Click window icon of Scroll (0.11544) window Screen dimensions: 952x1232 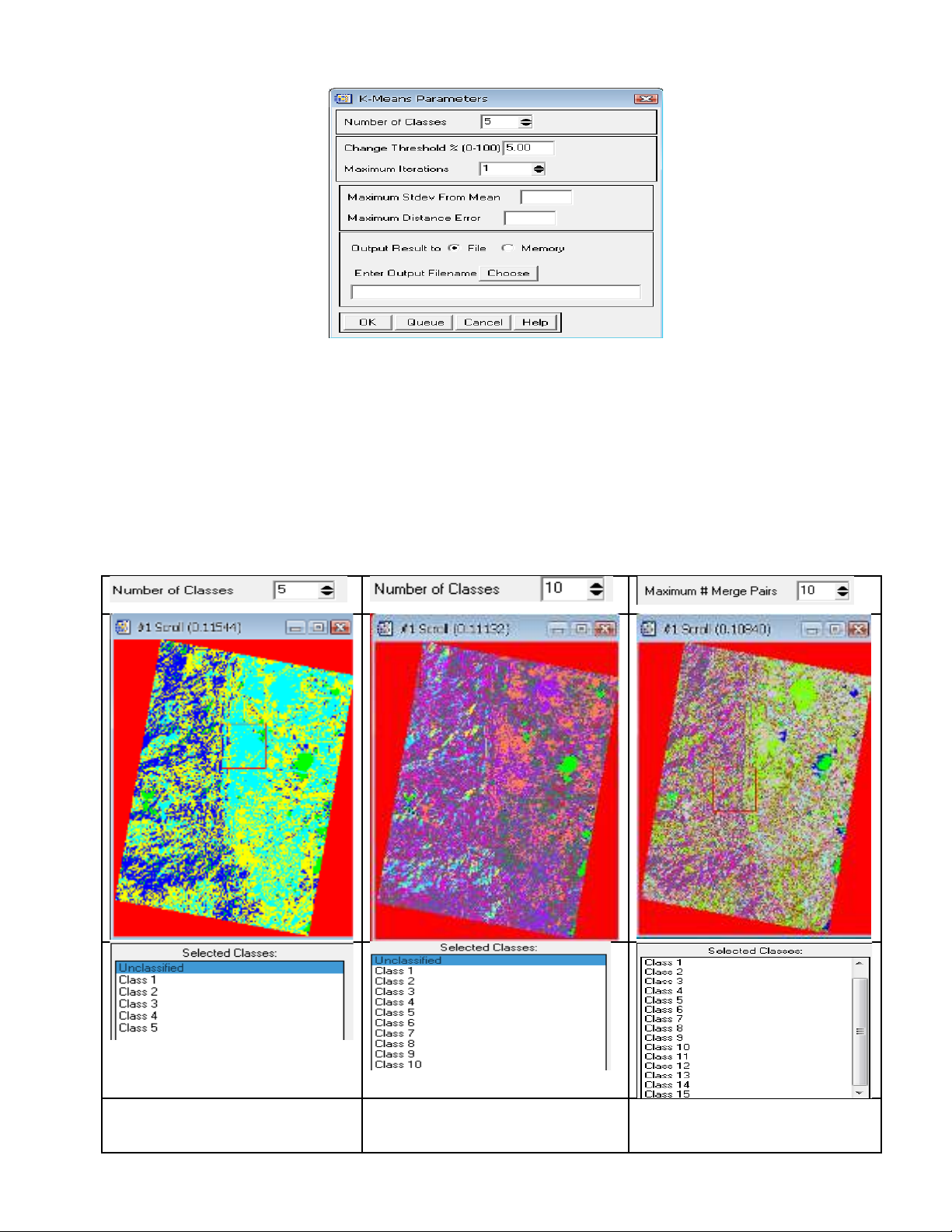pos(123,627)
